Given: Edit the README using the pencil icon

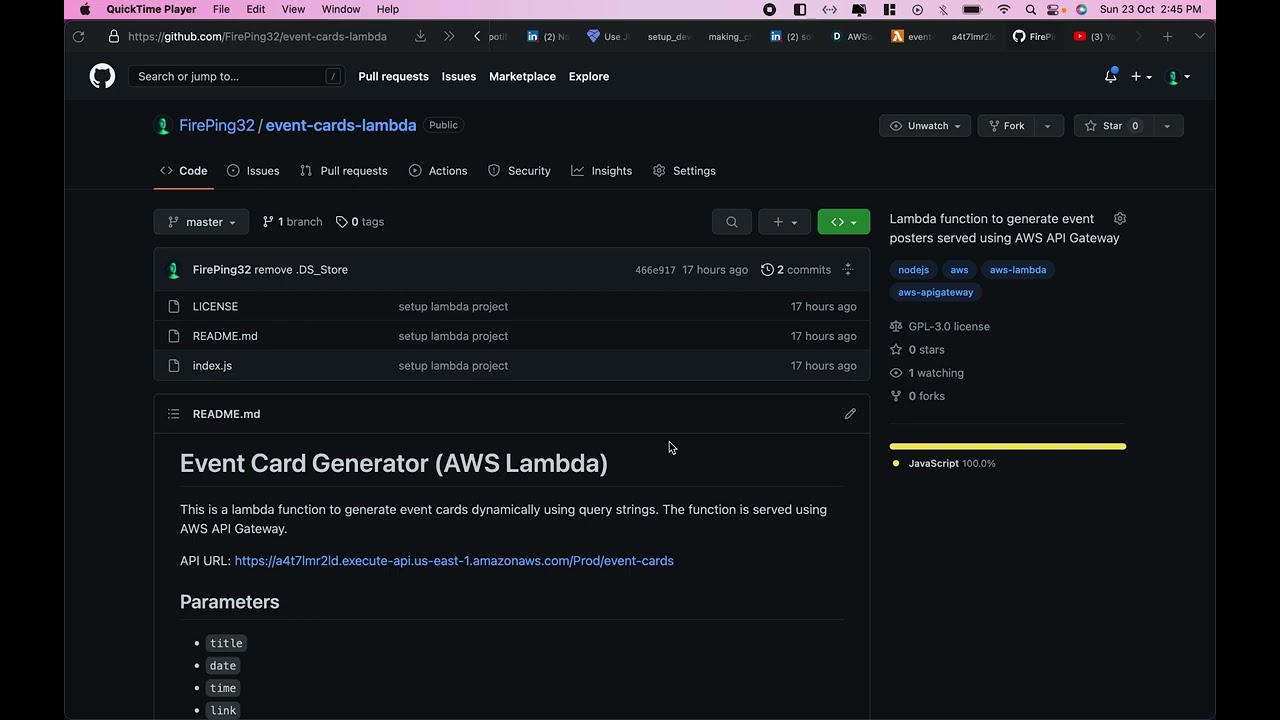Looking at the screenshot, I should pos(850,414).
